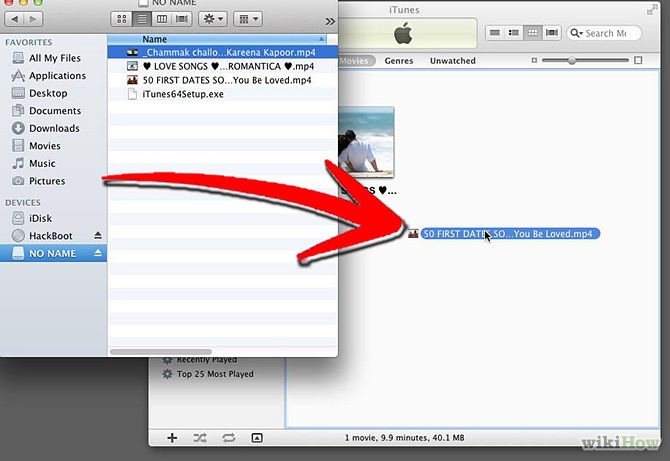Switch iTunes to album list view
The height and width of the screenshot is (461, 670).
click(x=514, y=33)
